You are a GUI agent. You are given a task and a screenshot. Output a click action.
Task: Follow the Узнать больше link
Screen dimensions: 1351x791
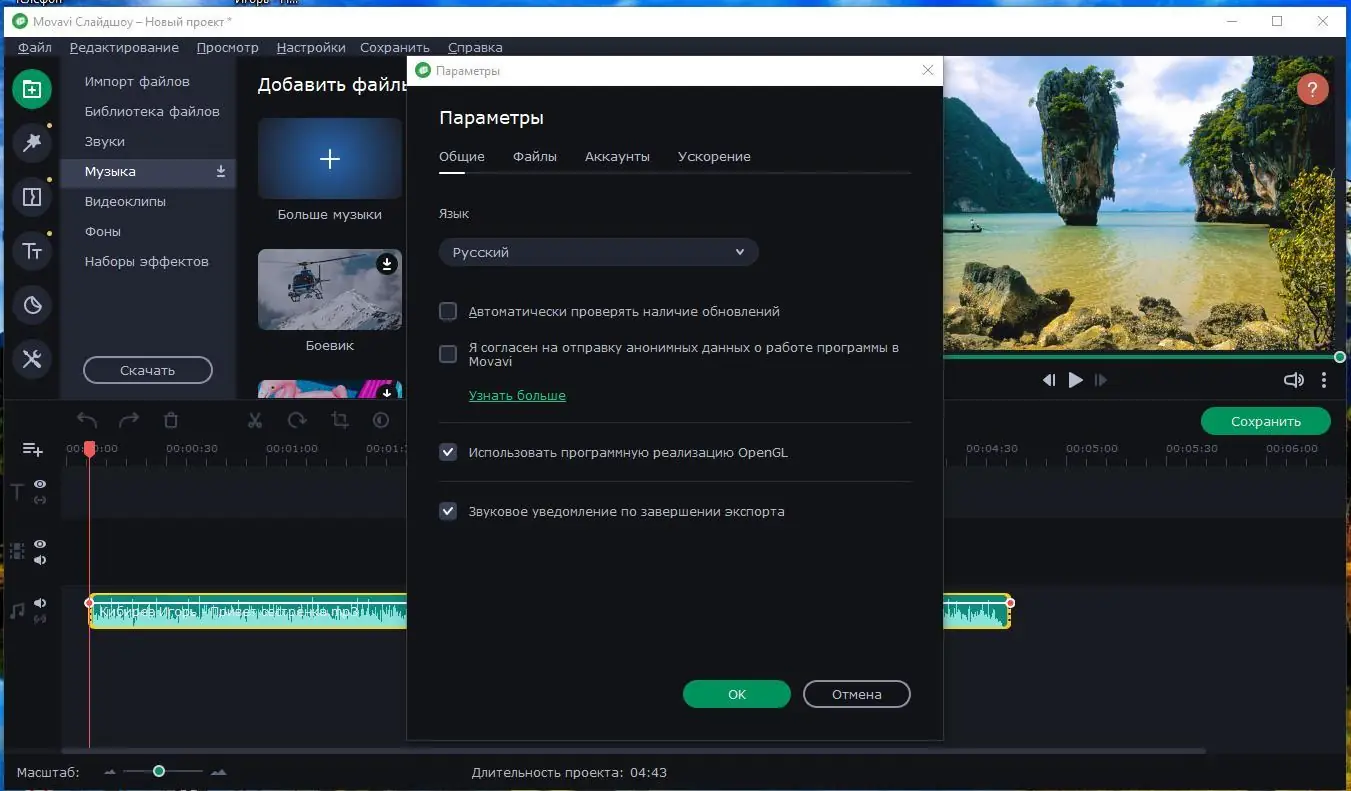coord(517,395)
